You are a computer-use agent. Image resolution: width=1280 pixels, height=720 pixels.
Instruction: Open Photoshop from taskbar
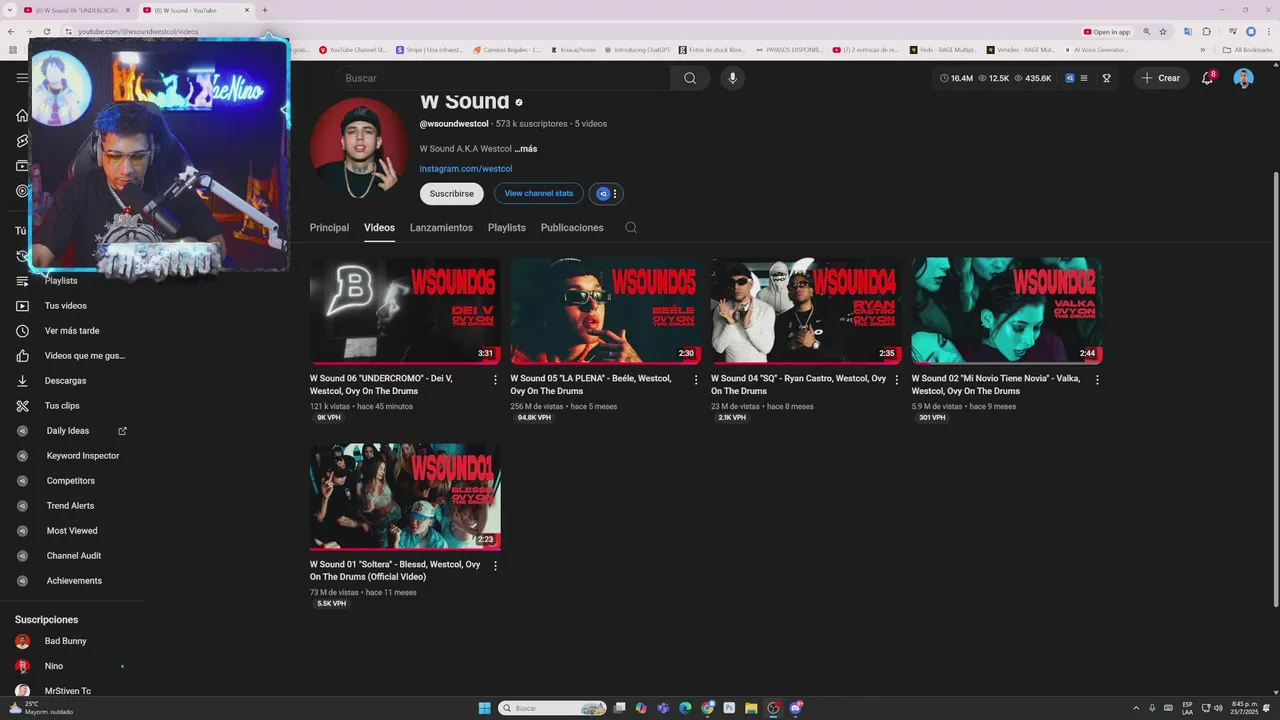click(729, 708)
